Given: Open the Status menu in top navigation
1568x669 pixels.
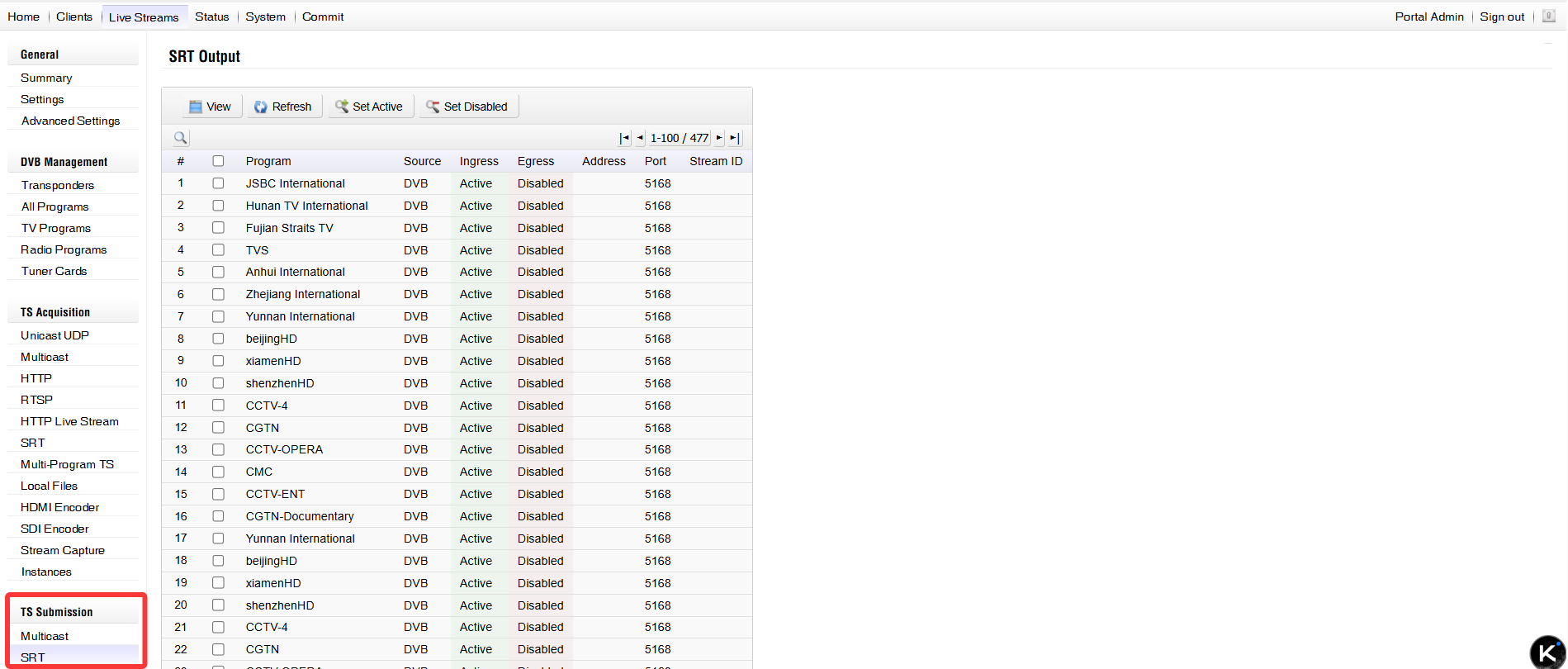Looking at the screenshot, I should point(211,17).
